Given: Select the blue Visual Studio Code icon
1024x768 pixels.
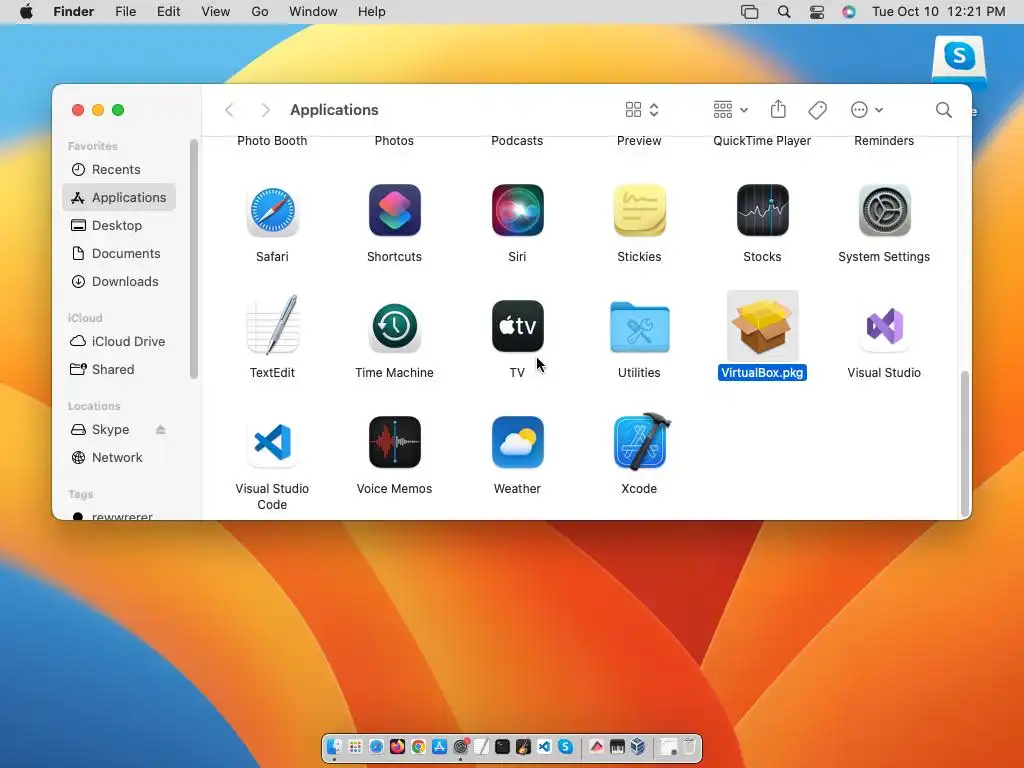Looking at the screenshot, I should click(272, 443).
